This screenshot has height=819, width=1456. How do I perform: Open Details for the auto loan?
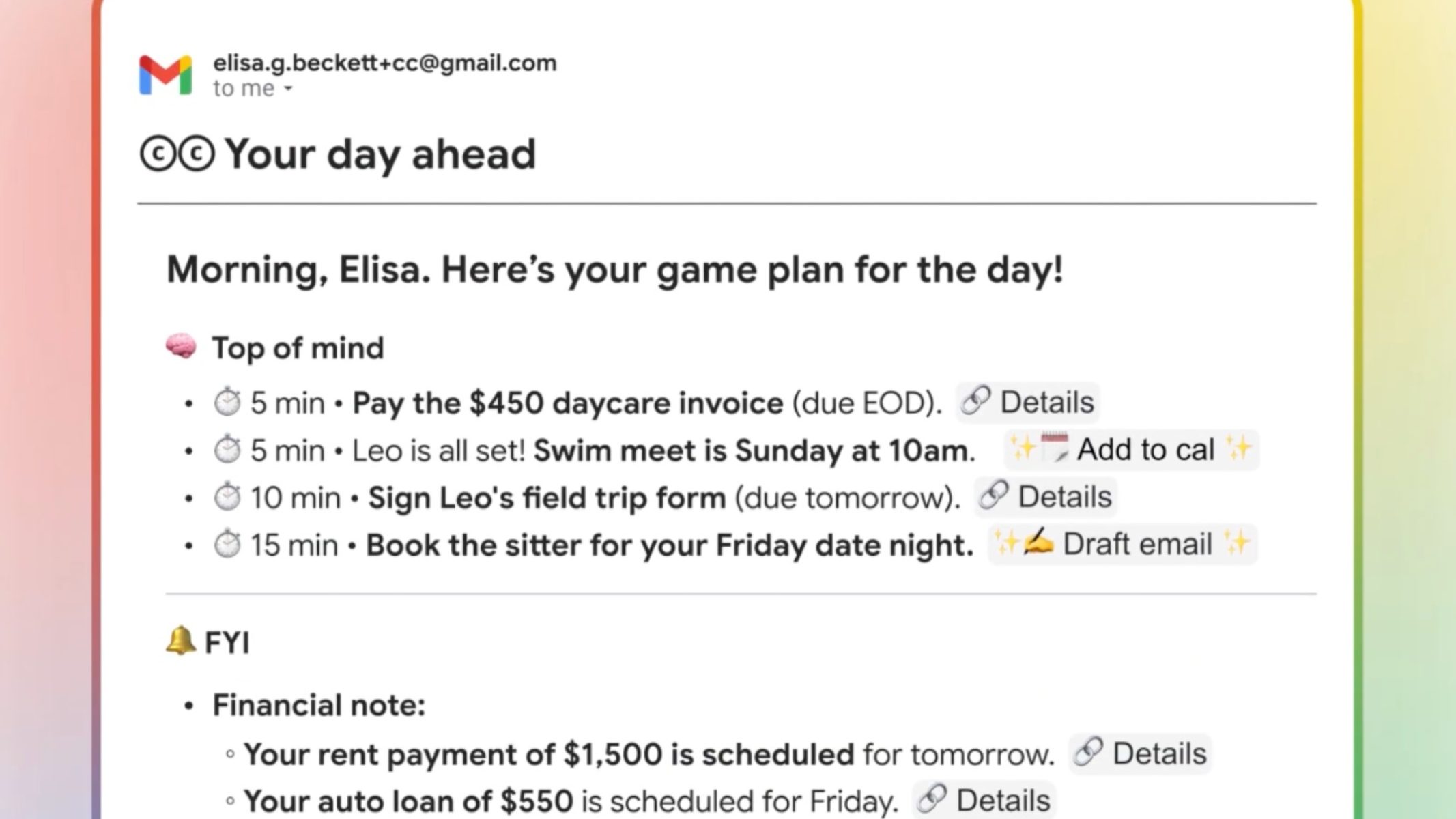coord(984,801)
